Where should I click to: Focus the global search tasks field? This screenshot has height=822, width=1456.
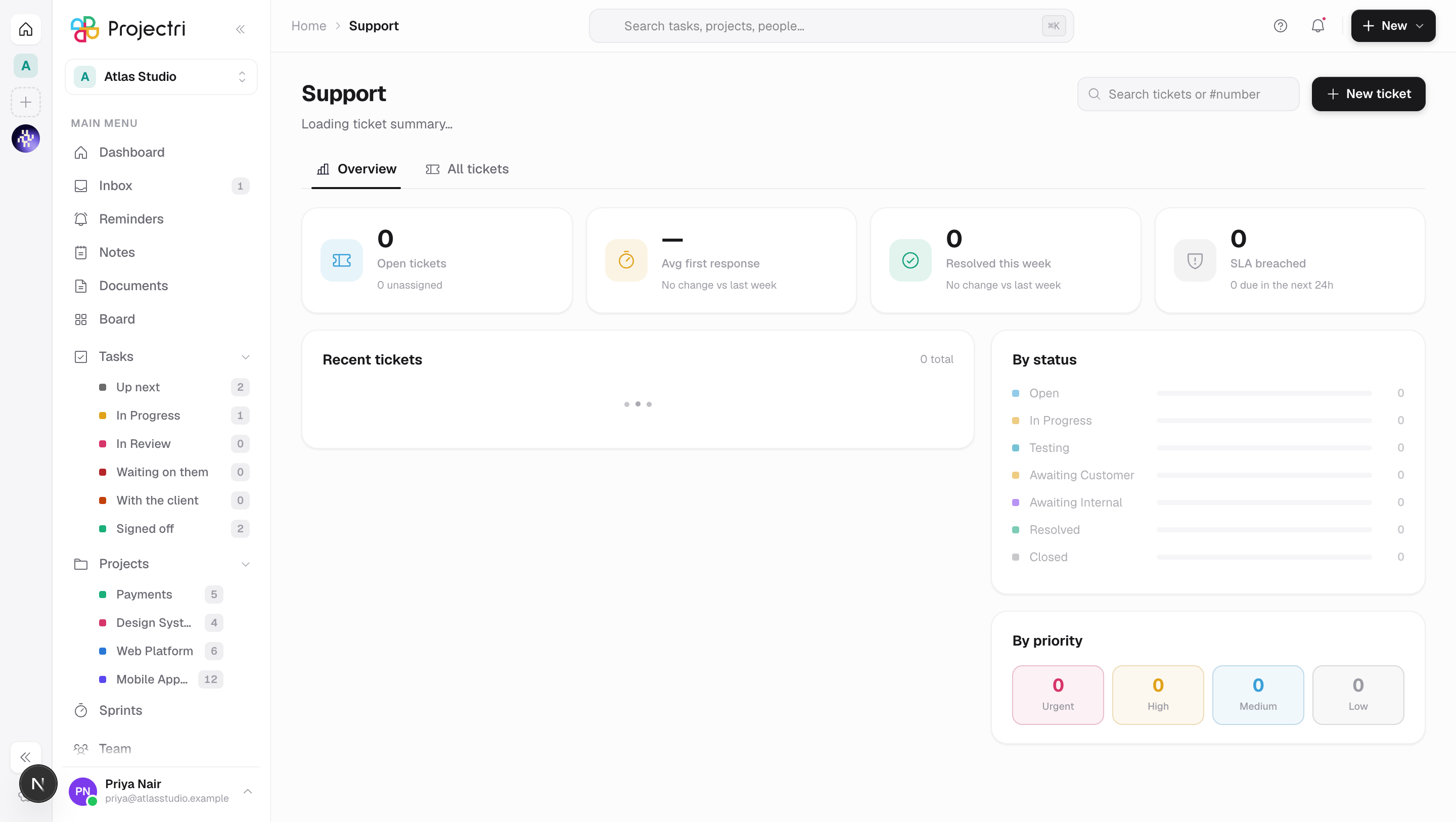pos(831,26)
